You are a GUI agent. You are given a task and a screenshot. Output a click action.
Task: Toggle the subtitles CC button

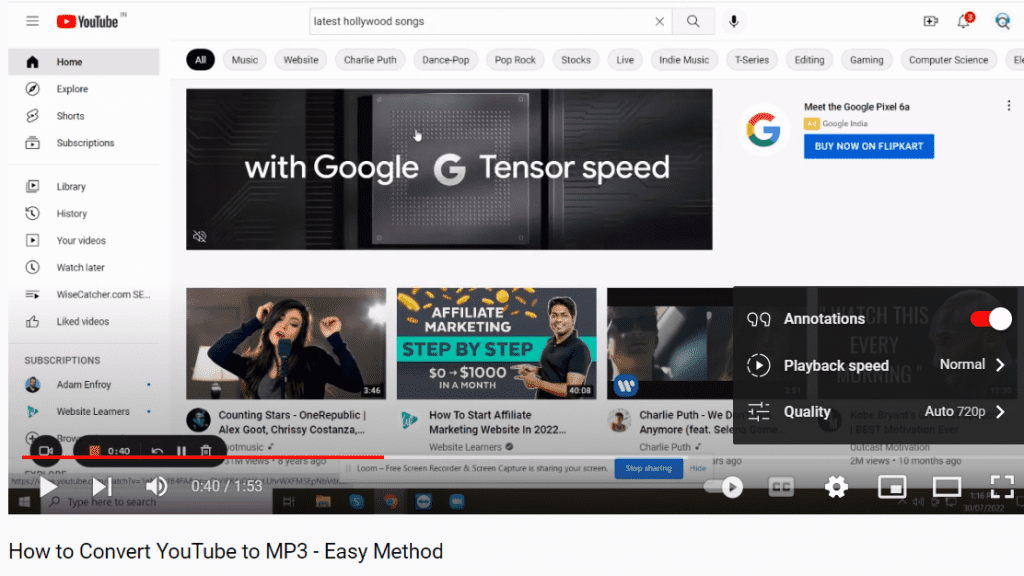coord(781,487)
